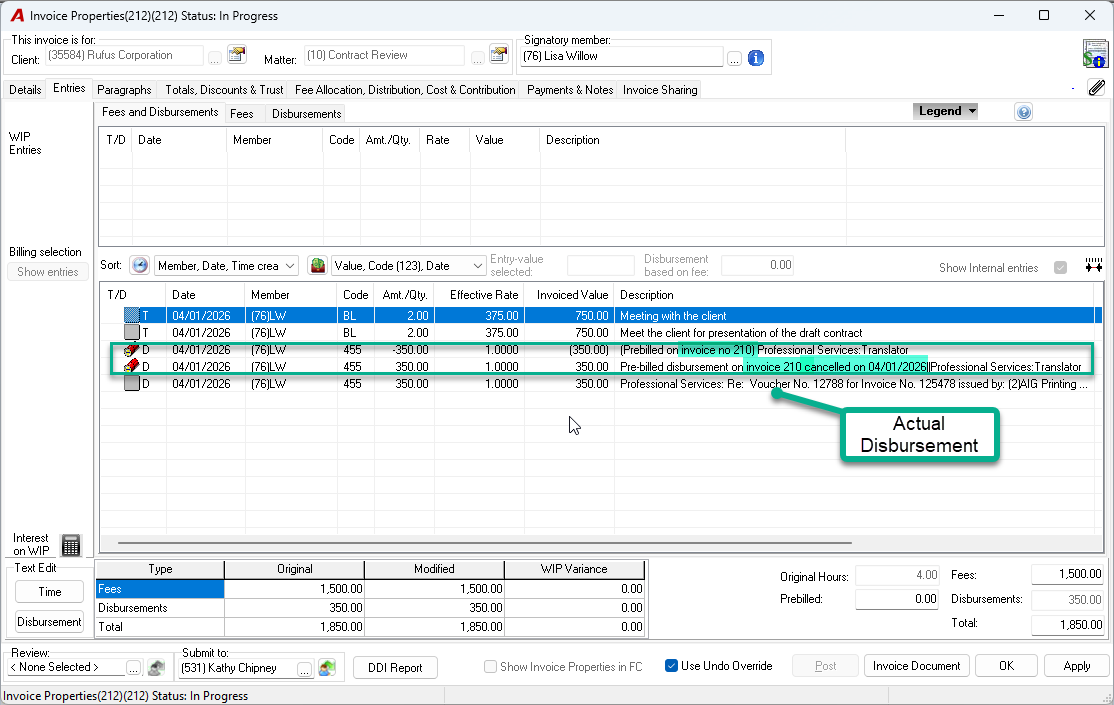The height and width of the screenshot is (705, 1114).
Task: Open the Totals, Discounts & Trust tab
Action: pyautogui.click(x=224, y=90)
